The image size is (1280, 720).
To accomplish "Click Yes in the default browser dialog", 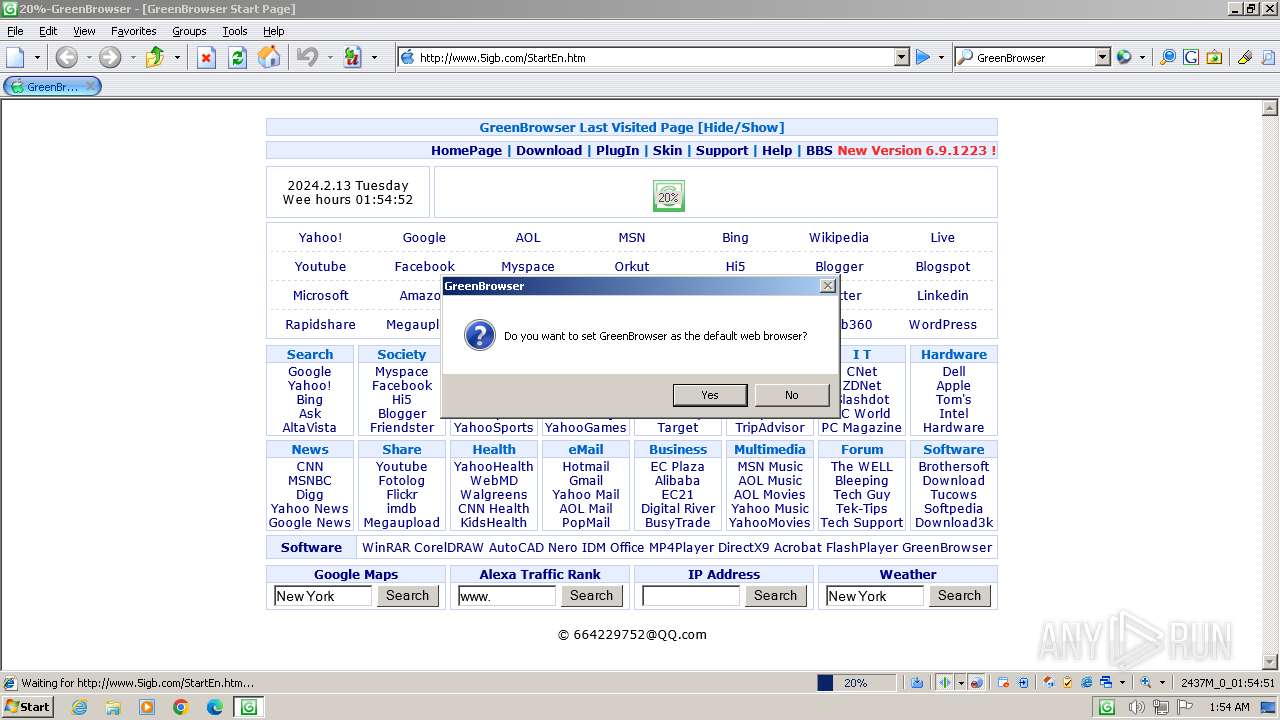I will (710, 395).
